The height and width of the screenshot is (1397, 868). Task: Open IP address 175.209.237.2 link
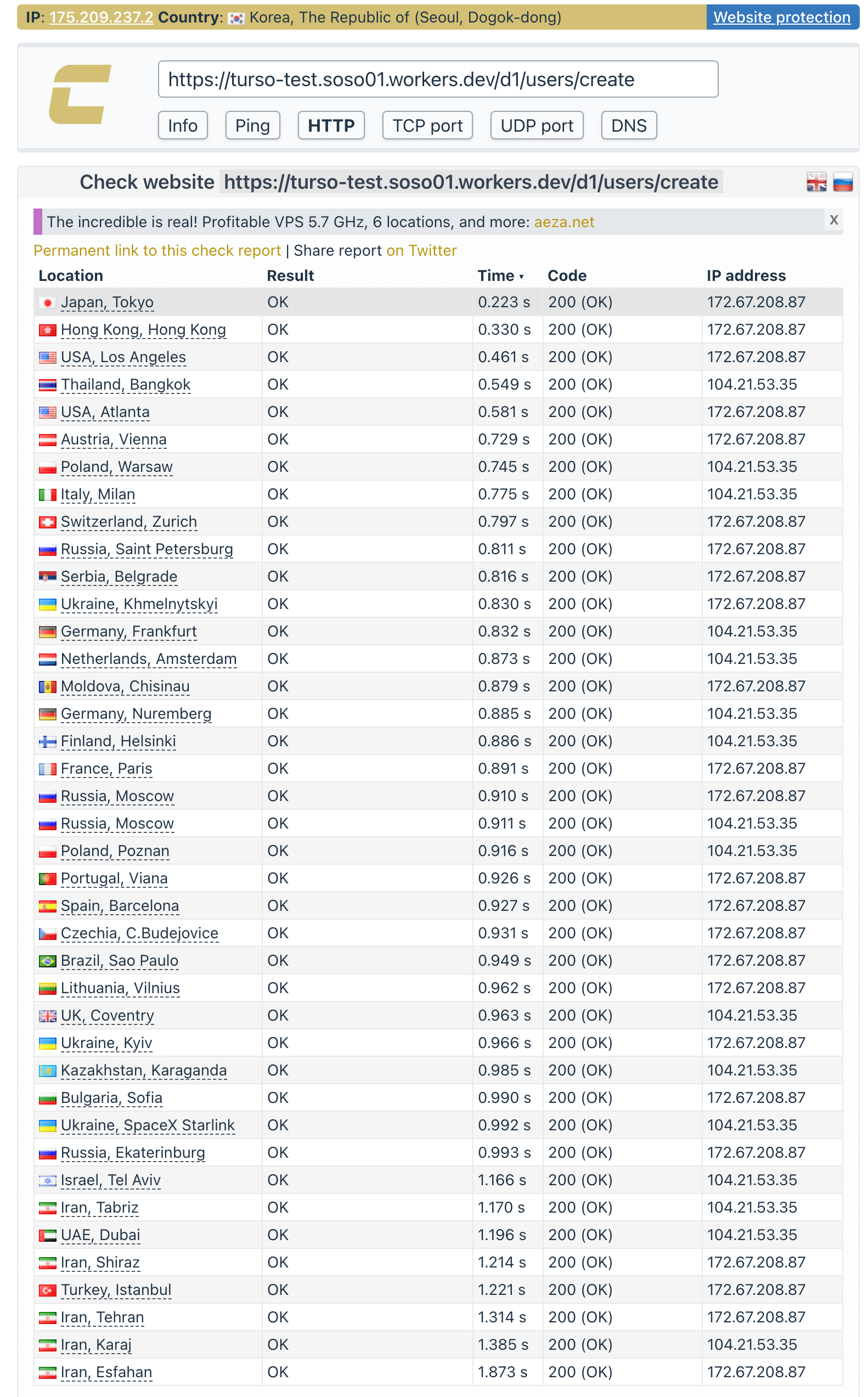tap(101, 17)
